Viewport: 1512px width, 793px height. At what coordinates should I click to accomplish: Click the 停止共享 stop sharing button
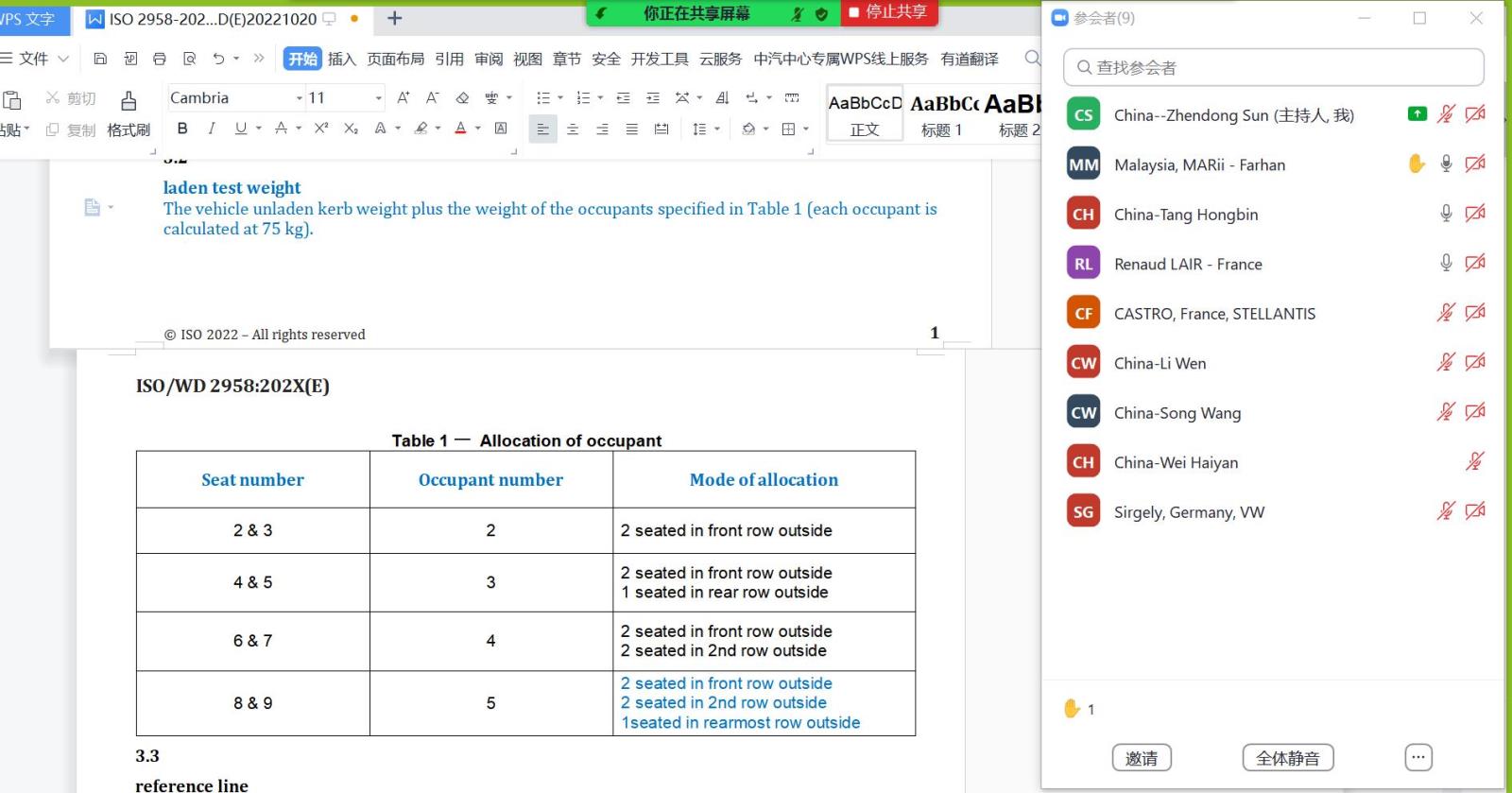(x=887, y=12)
